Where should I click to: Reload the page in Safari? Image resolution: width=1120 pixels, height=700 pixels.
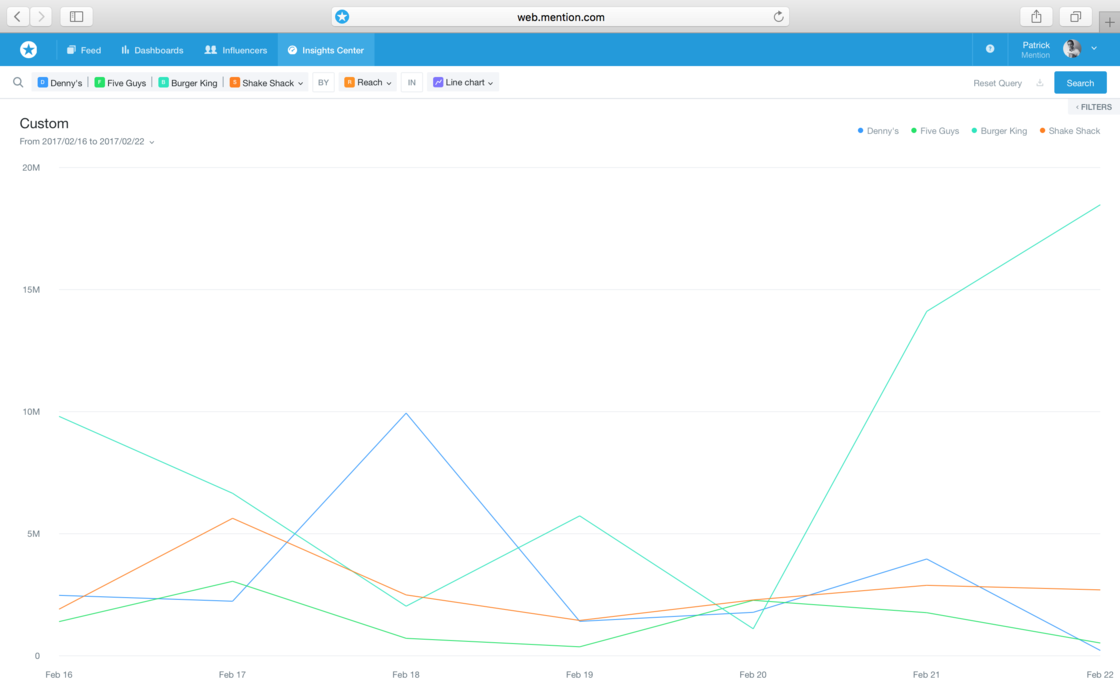[778, 17]
